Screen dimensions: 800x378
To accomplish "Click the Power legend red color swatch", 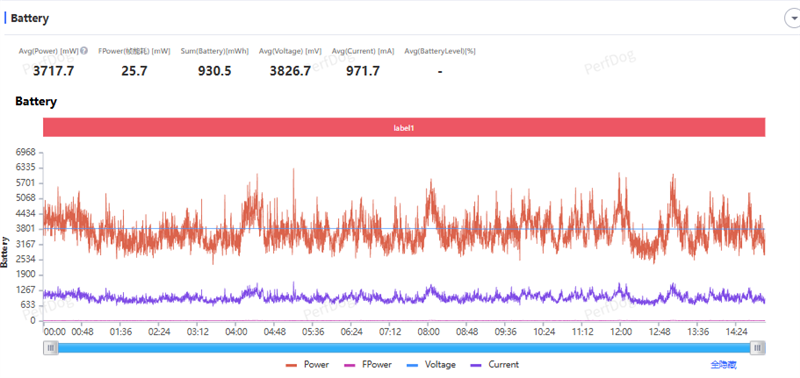I will (291, 365).
